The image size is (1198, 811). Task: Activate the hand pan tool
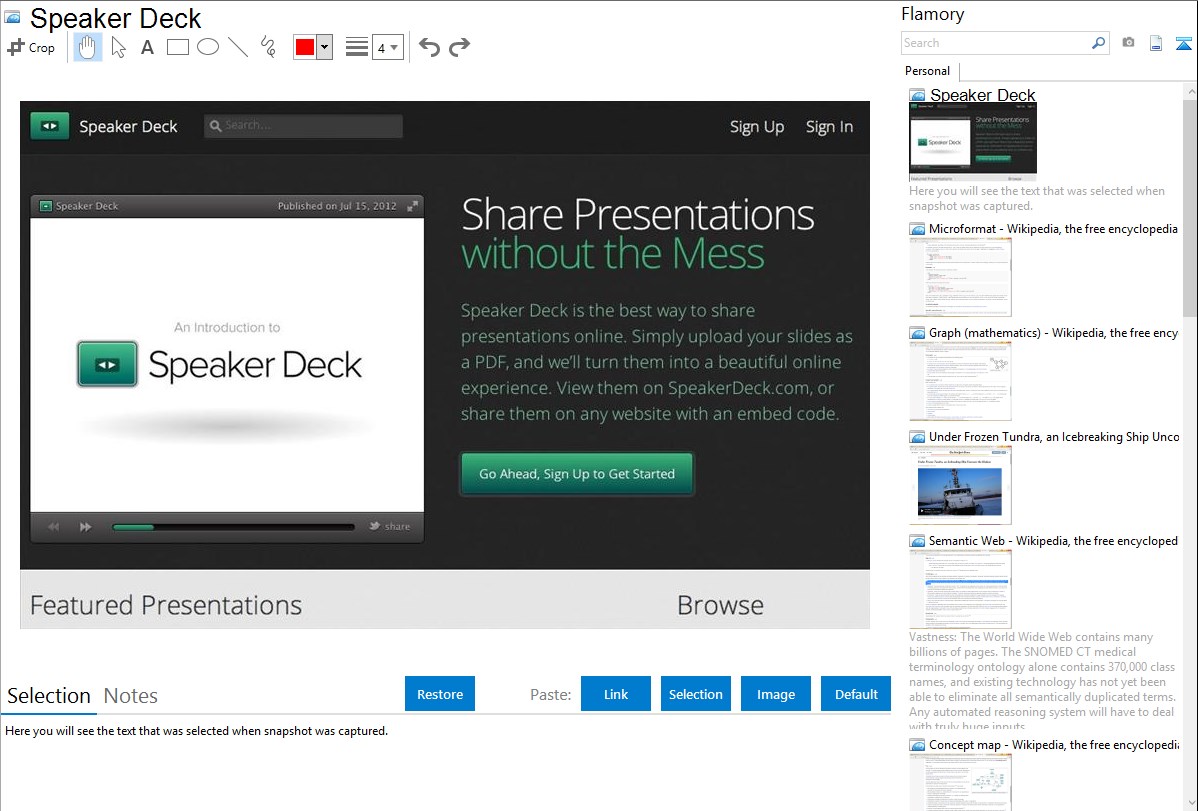point(87,47)
